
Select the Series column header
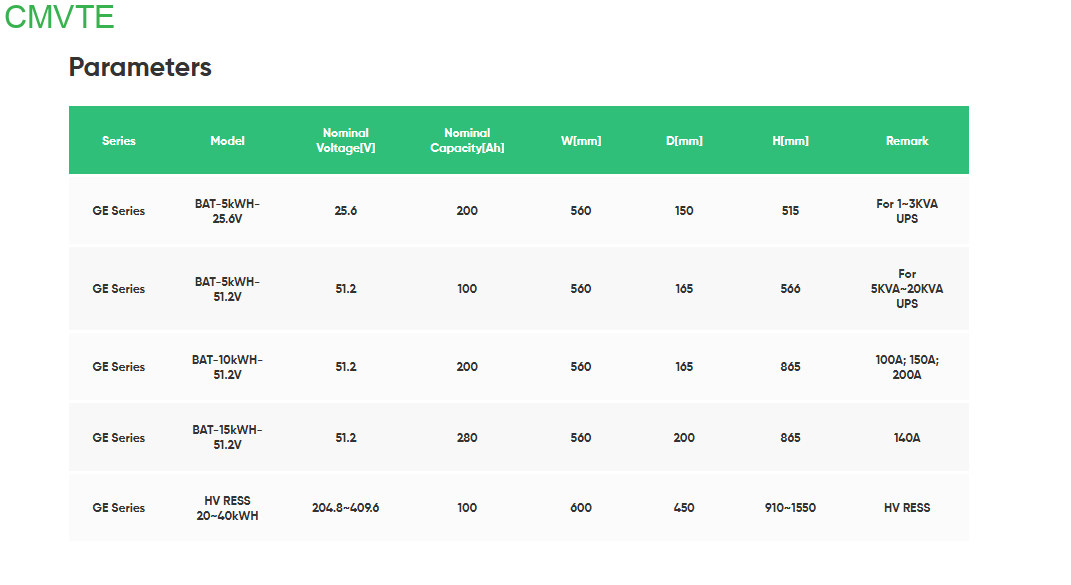[119, 141]
